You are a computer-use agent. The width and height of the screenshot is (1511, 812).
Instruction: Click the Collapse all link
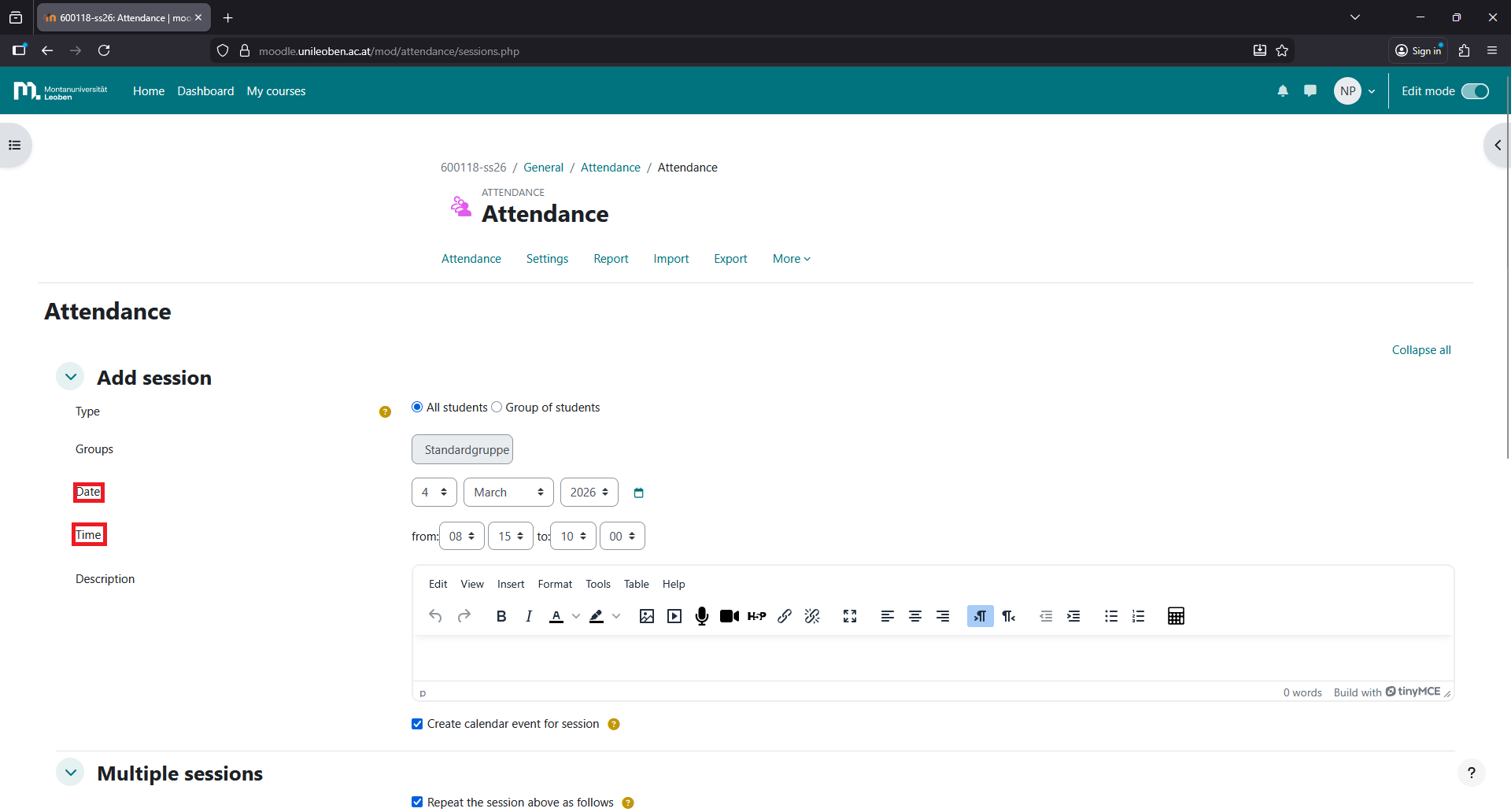point(1420,350)
